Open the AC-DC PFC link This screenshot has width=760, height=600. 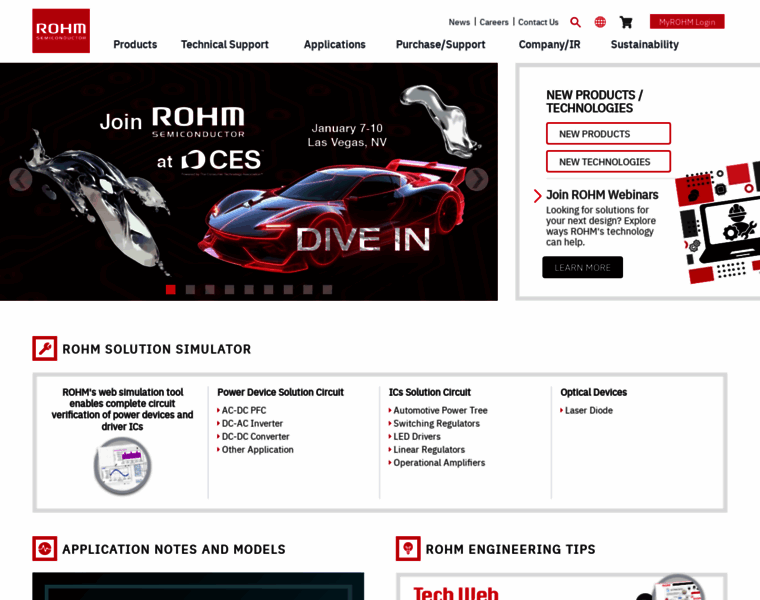pyautogui.click(x=244, y=411)
